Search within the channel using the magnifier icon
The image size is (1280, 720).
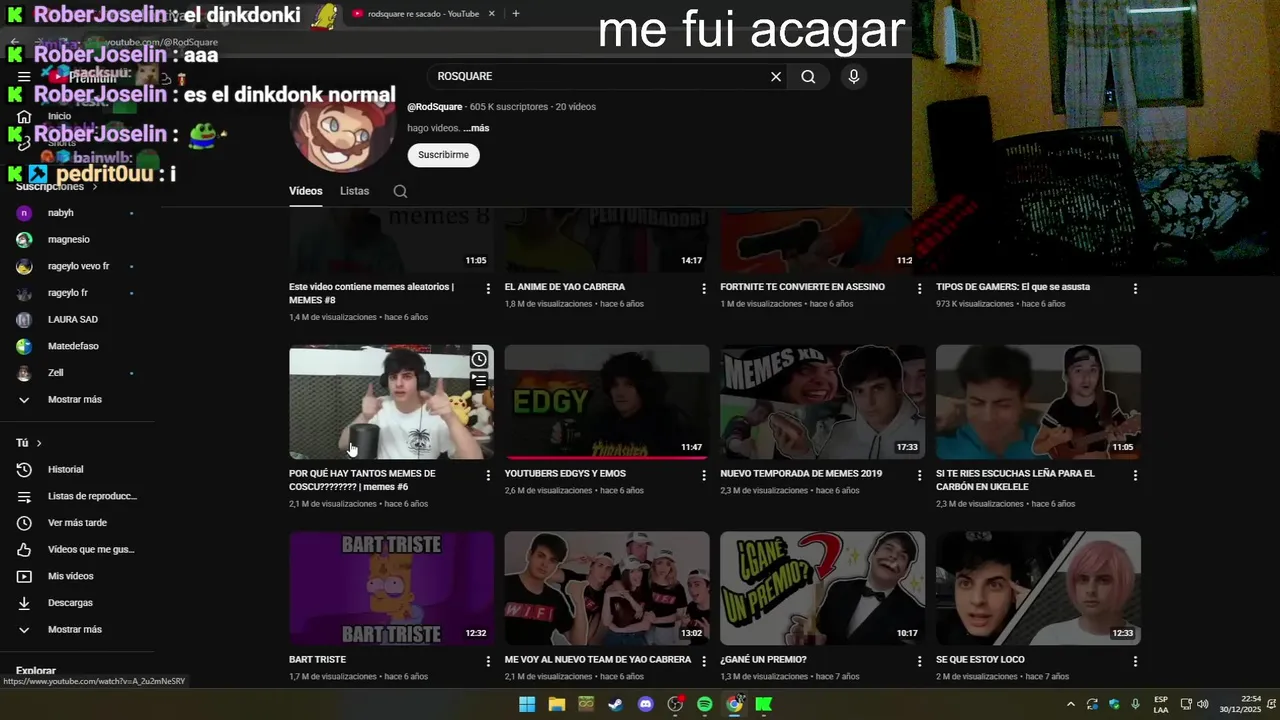click(400, 191)
